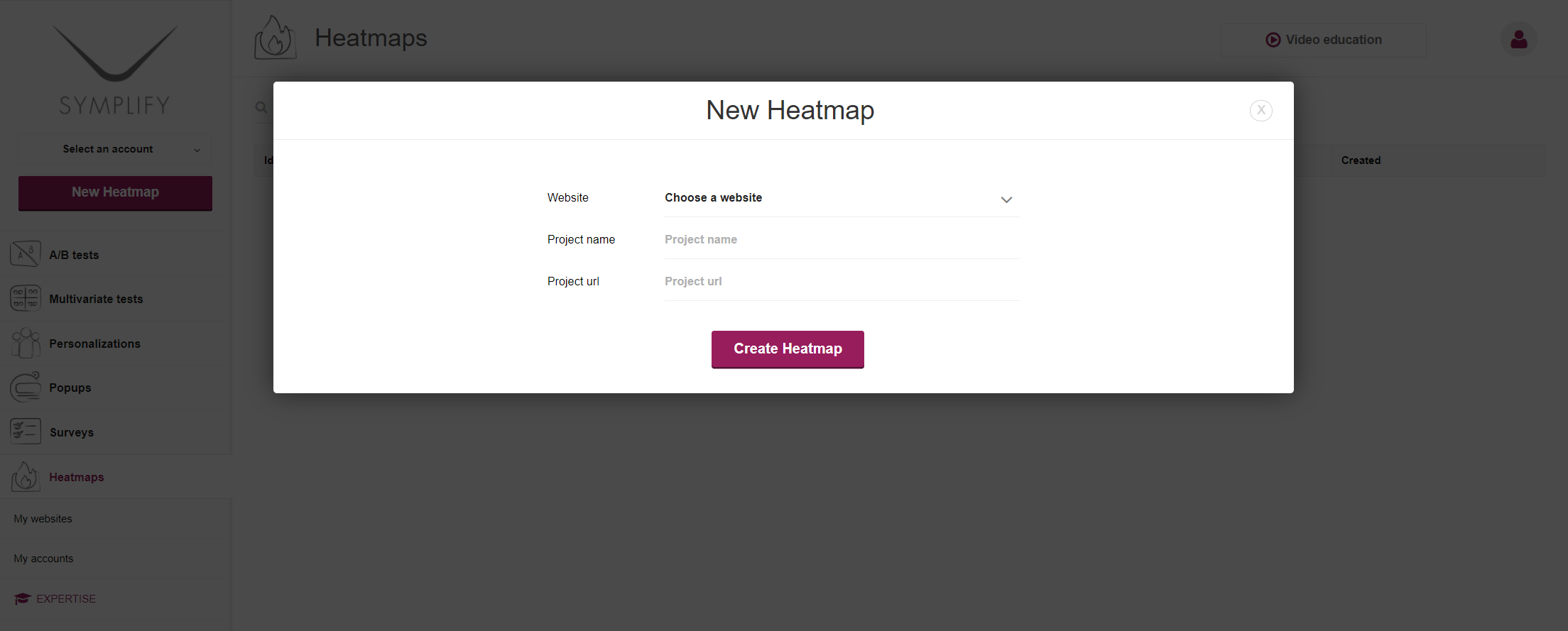Image resolution: width=1568 pixels, height=631 pixels.
Task: Click the Create Heatmap button
Action: (x=788, y=349)
